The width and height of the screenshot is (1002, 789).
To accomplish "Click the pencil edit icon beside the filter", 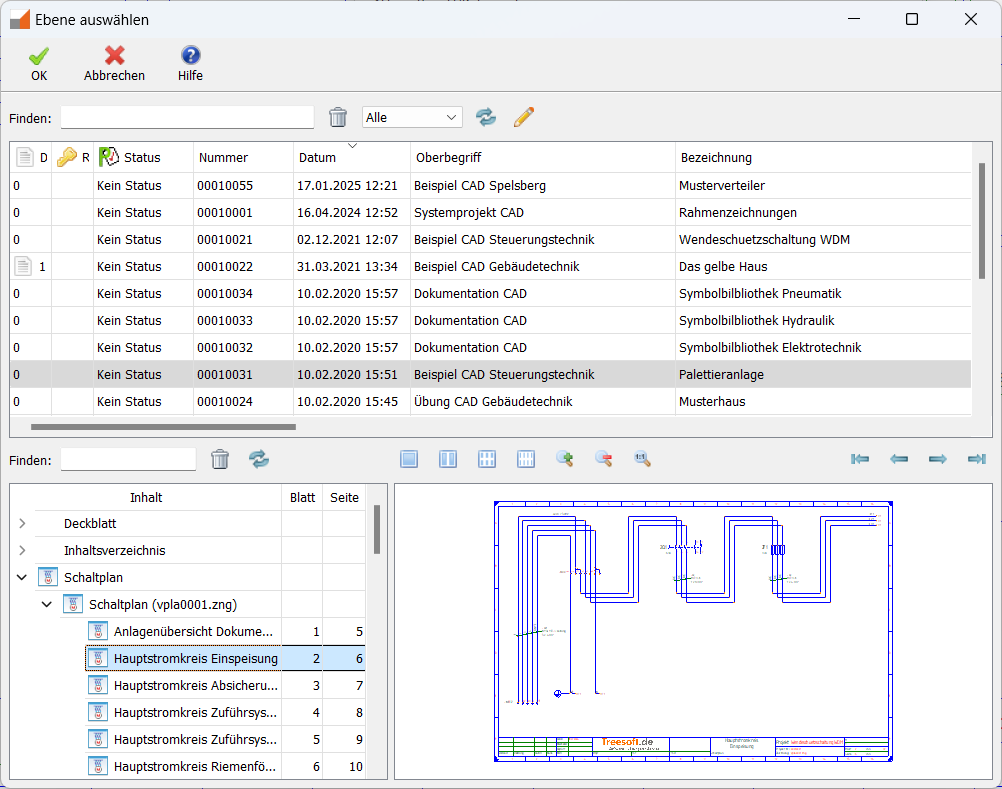I will (524, 118).
